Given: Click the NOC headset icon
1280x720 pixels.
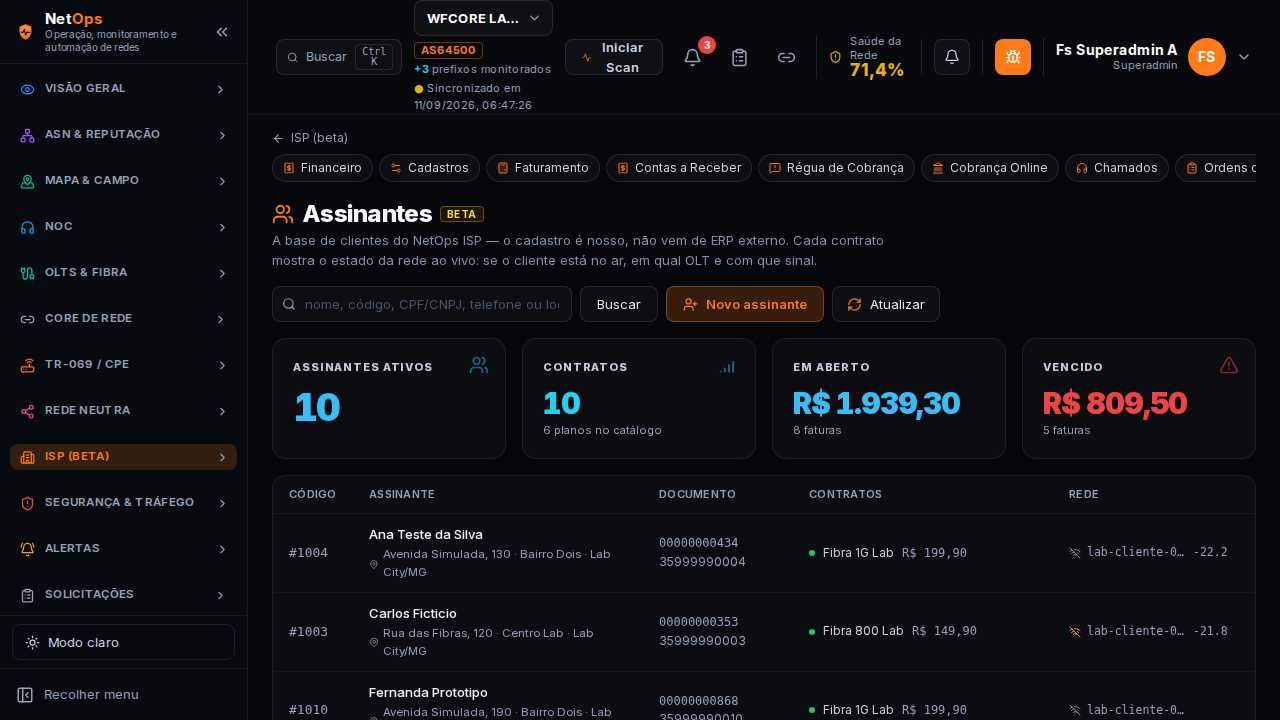Looking at the screenshot, I should 28,227.
